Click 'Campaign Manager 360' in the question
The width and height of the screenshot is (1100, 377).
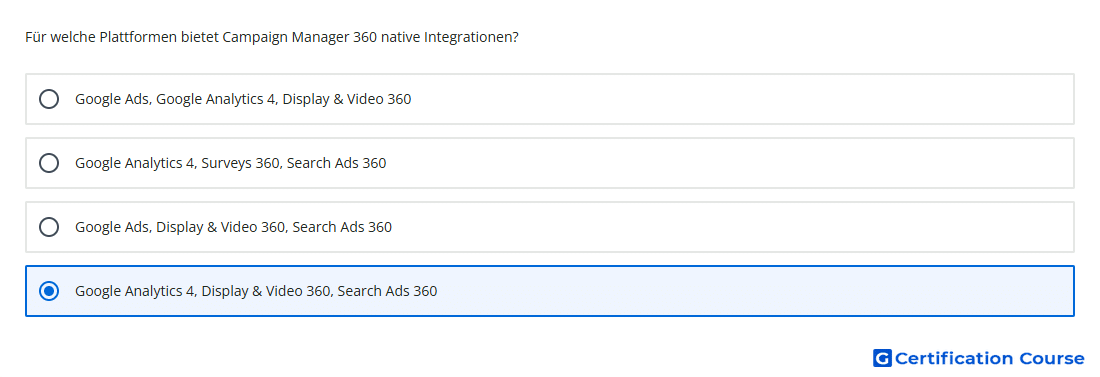[x=300, y=37]
